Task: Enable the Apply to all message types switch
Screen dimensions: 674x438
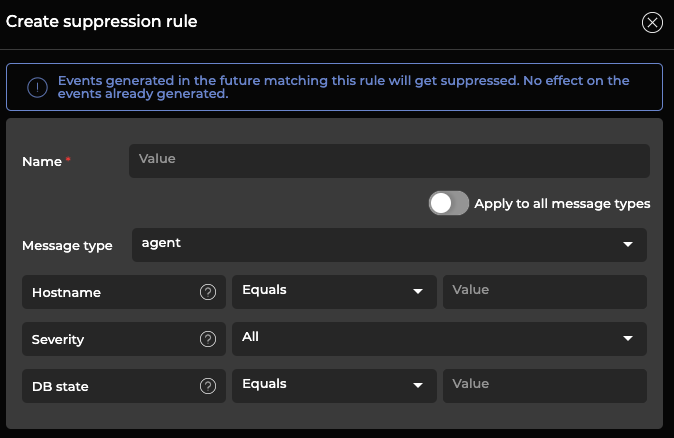Action: coord(449,203)
